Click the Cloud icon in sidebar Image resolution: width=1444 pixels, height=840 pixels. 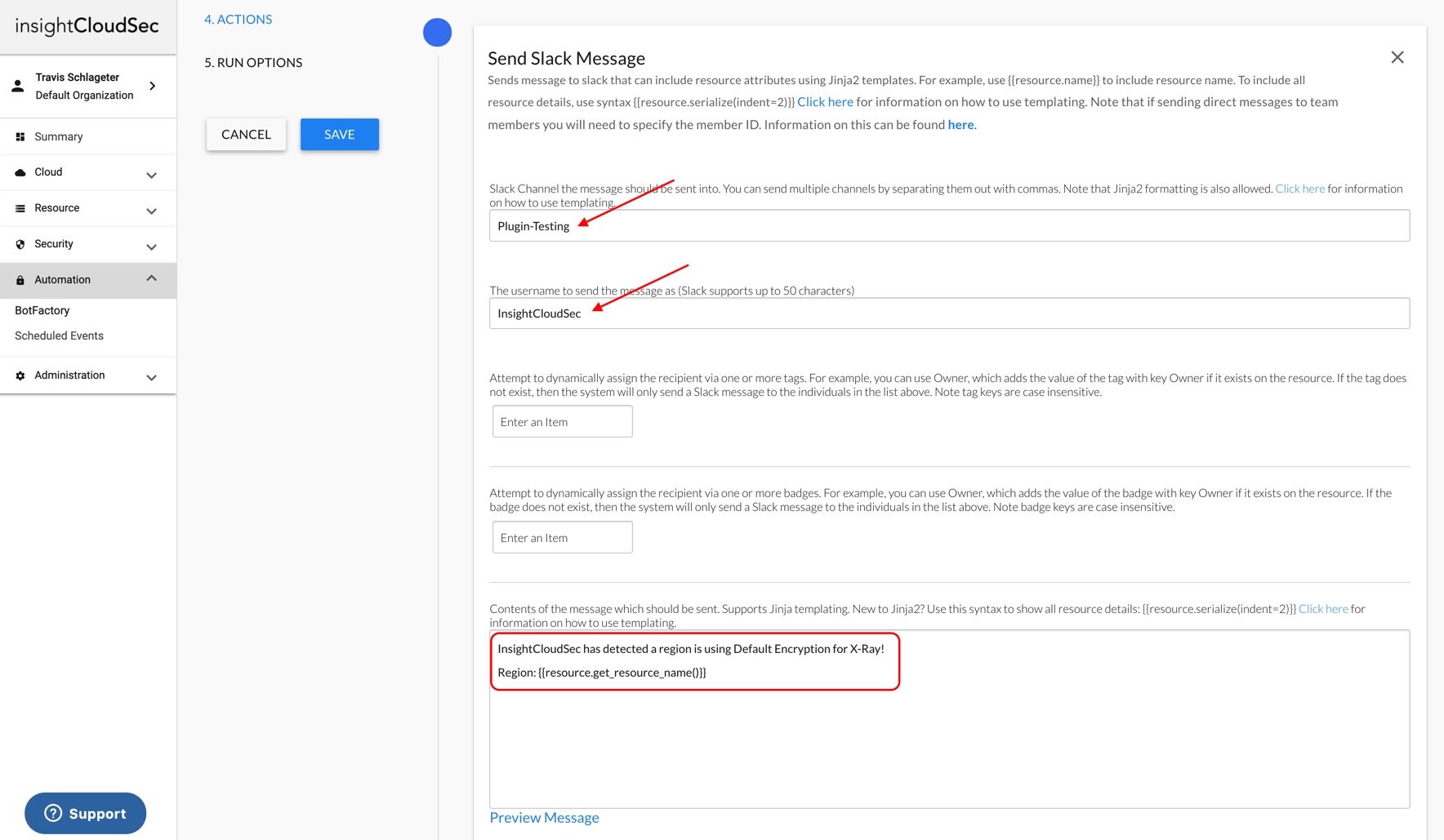tap(20, 172)
